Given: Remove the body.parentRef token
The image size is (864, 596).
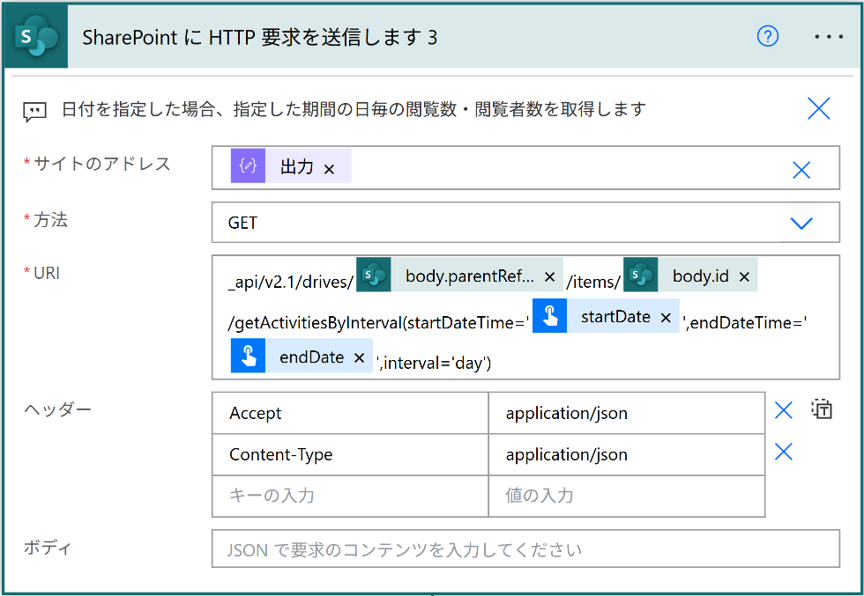Looking at the screenshot, I should point(549,276).
